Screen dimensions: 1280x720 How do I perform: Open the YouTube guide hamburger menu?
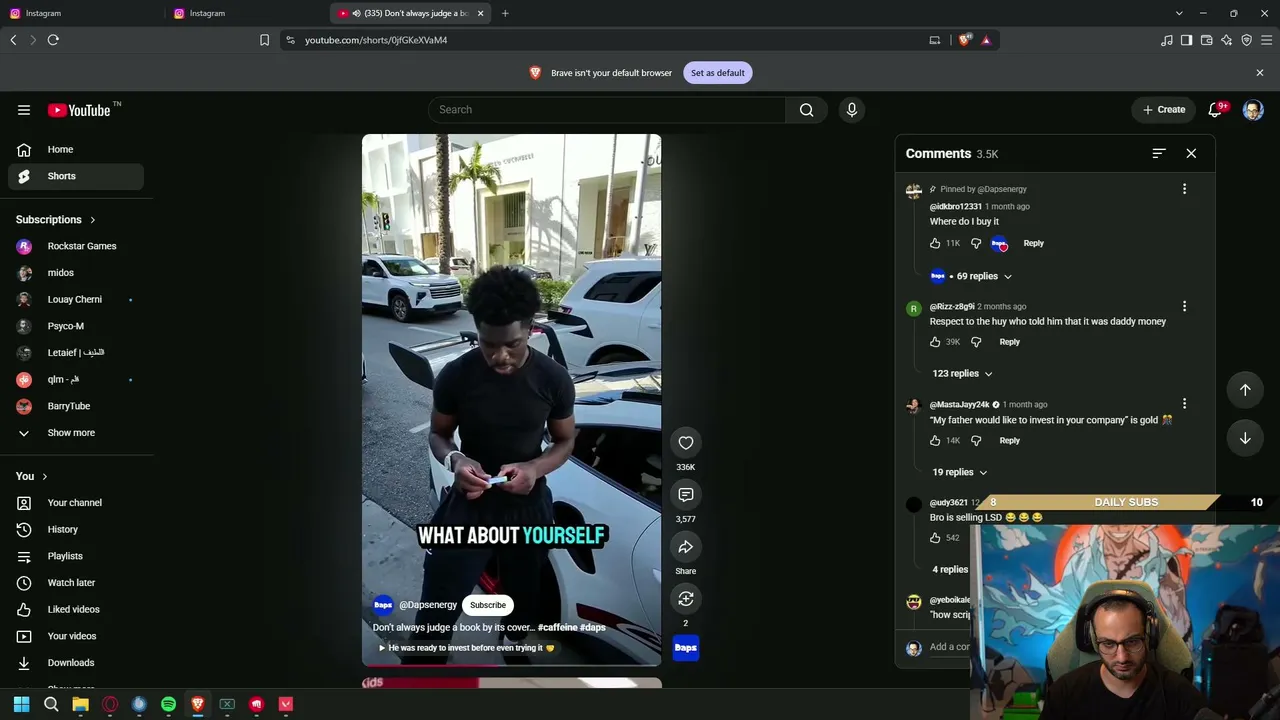pyautogui.click(x=24, y=110)
